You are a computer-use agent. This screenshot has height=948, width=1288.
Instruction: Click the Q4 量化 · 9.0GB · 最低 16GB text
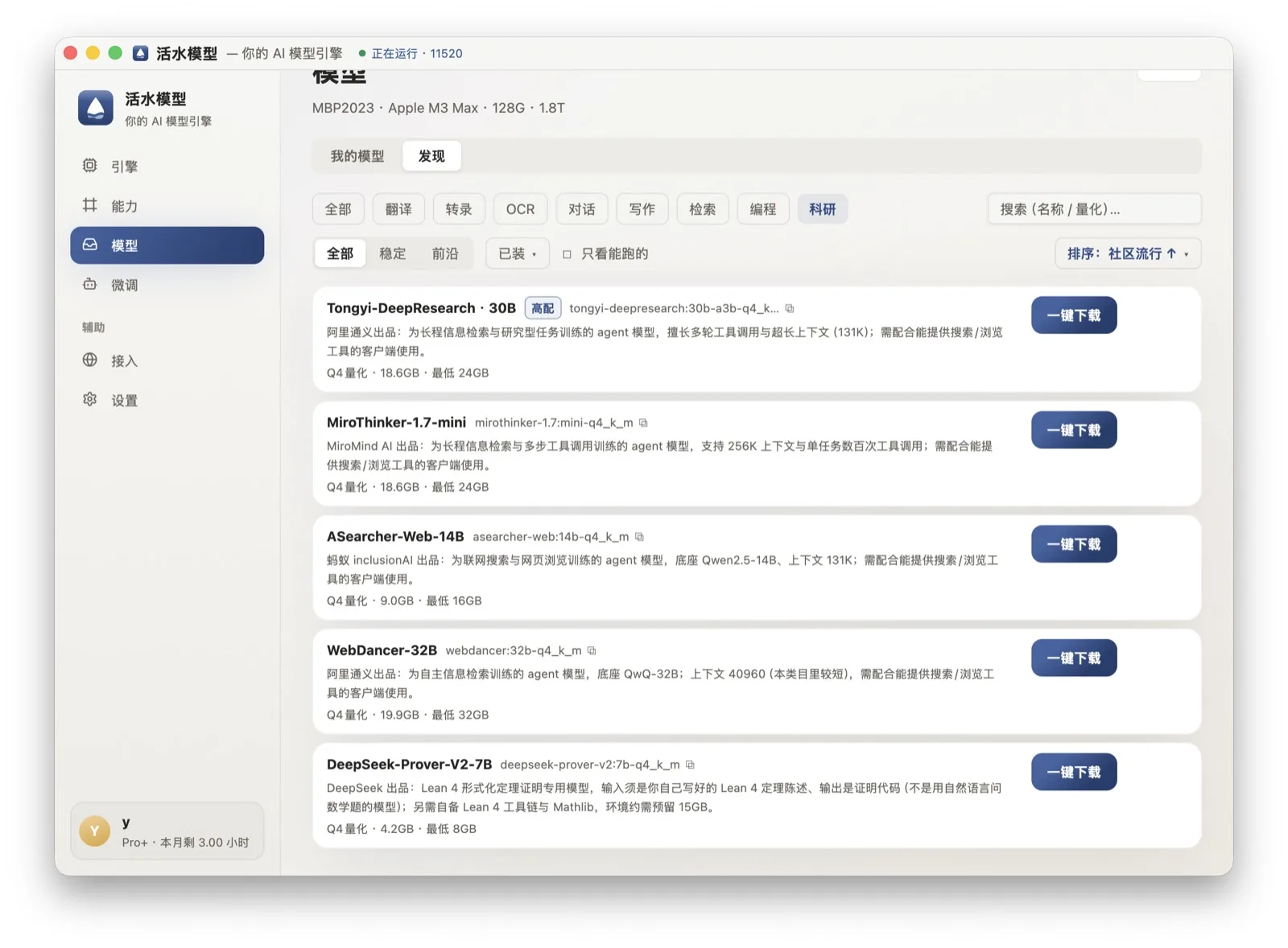tap(404, 601)
